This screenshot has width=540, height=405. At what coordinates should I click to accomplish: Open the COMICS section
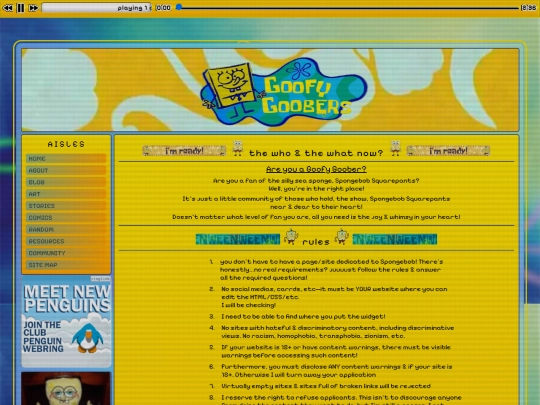tap(66, 217)
